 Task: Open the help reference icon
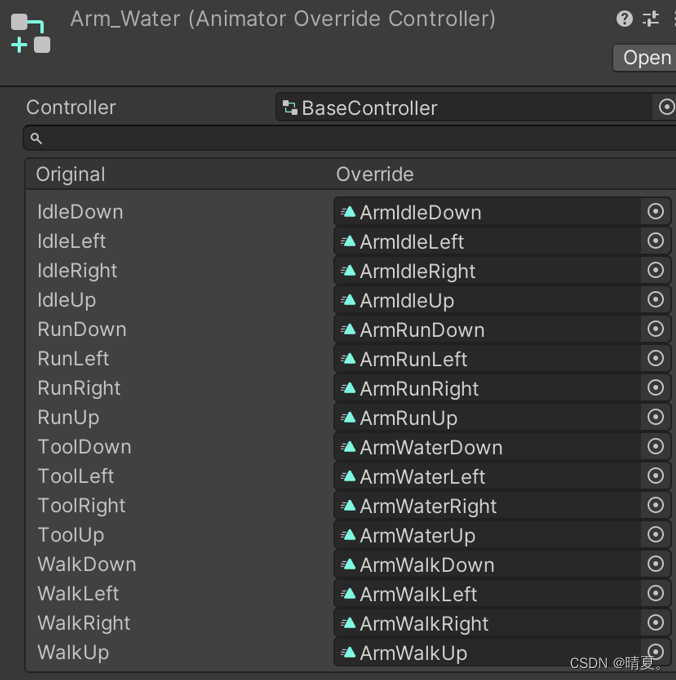point(625,19)
